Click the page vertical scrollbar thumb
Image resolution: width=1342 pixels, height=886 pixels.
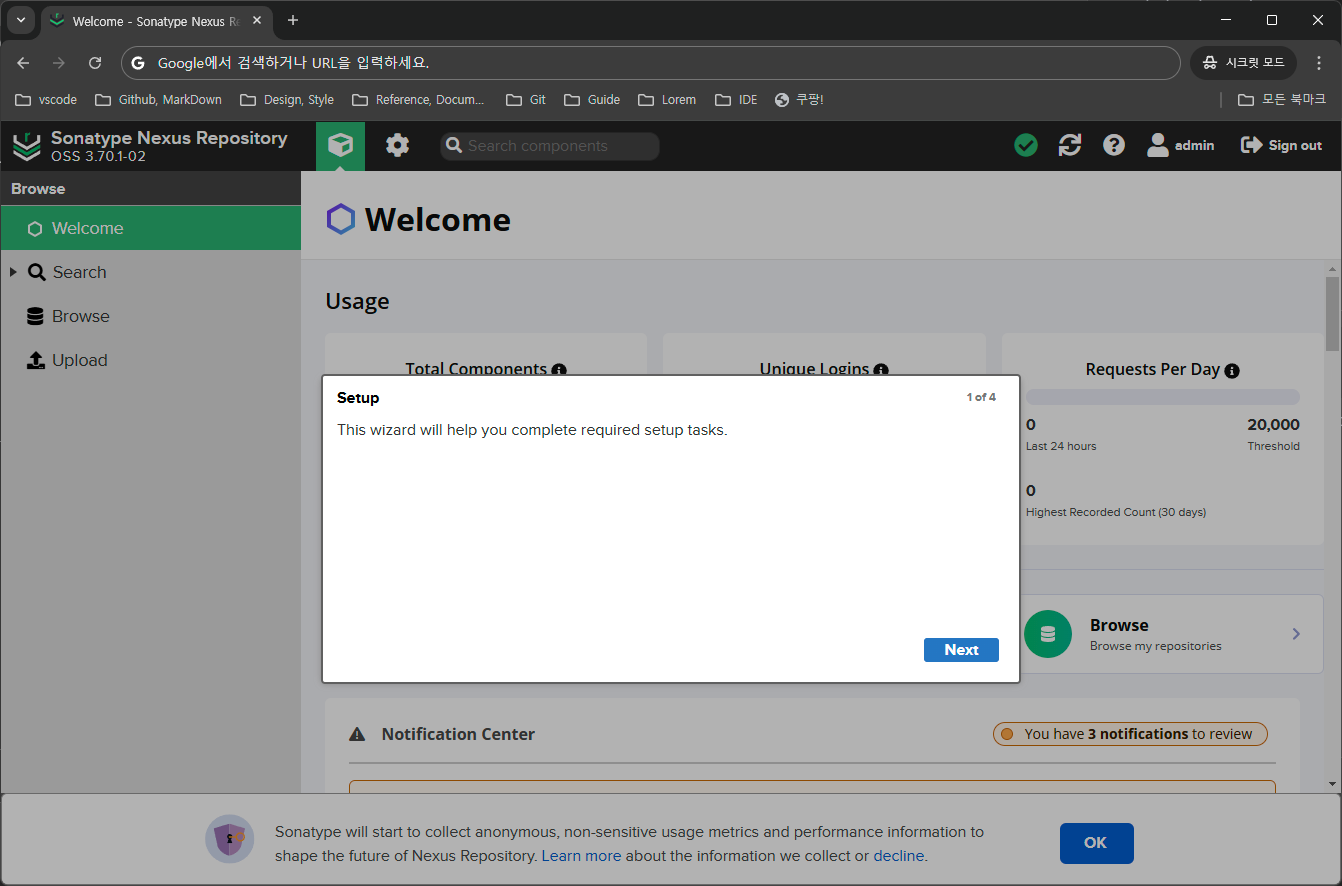click(1332, 314)
